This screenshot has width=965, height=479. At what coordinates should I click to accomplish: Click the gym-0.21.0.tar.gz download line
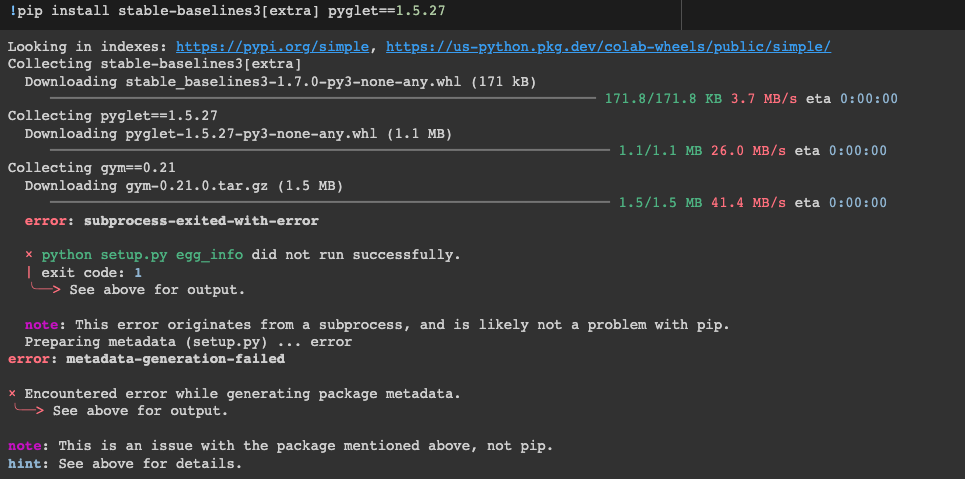point(183,185)
